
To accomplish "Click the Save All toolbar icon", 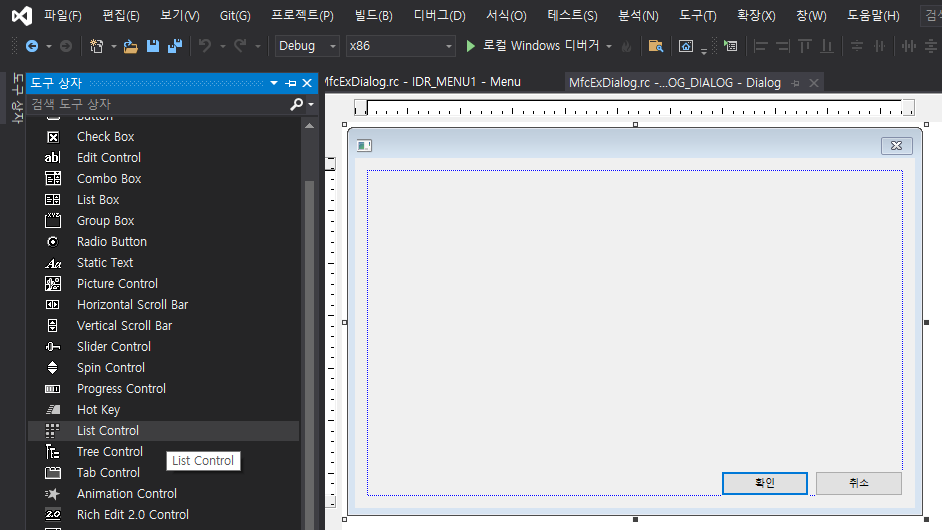I will click(175, 46).
